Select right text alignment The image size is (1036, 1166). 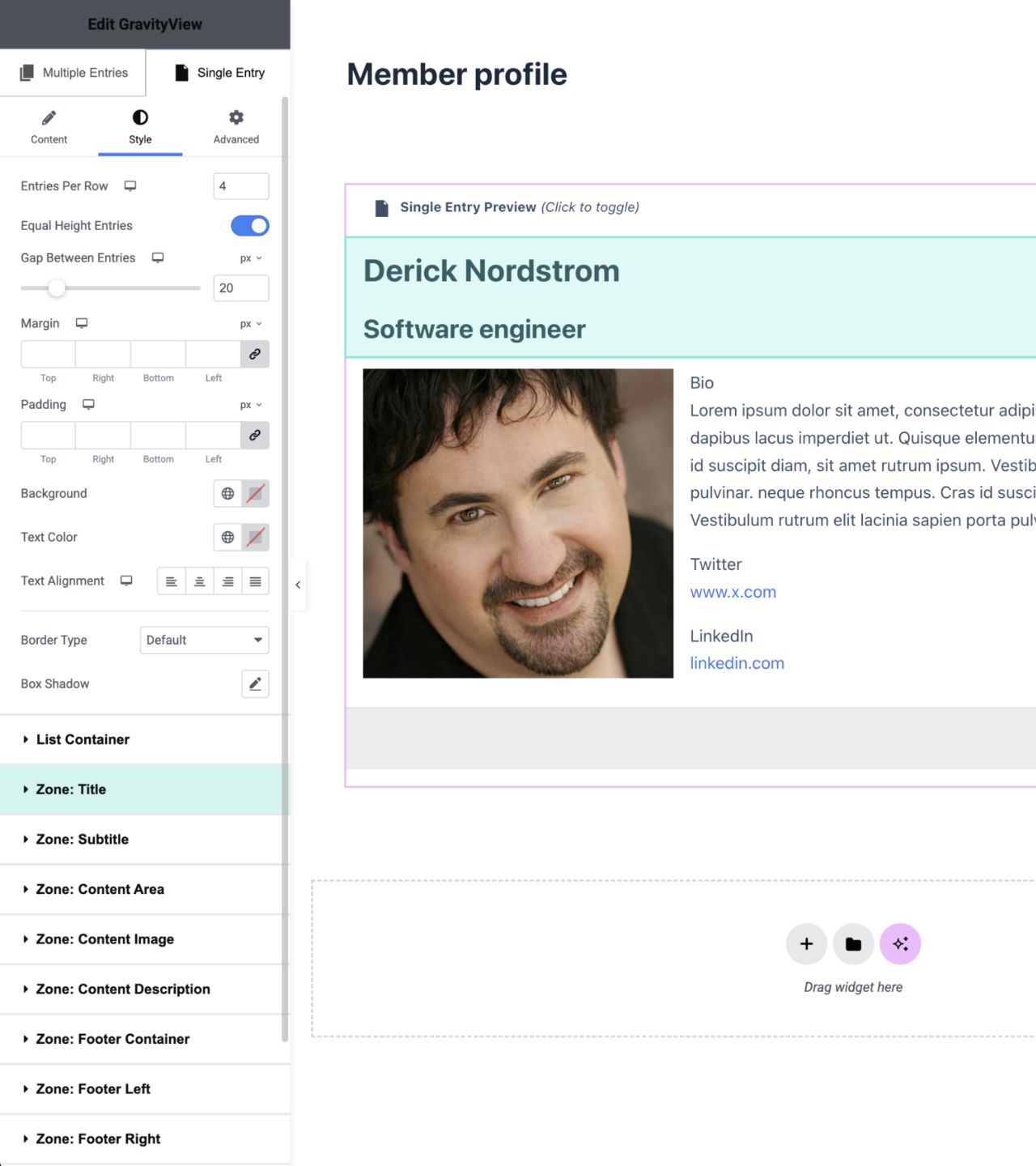tap(227, 581)
